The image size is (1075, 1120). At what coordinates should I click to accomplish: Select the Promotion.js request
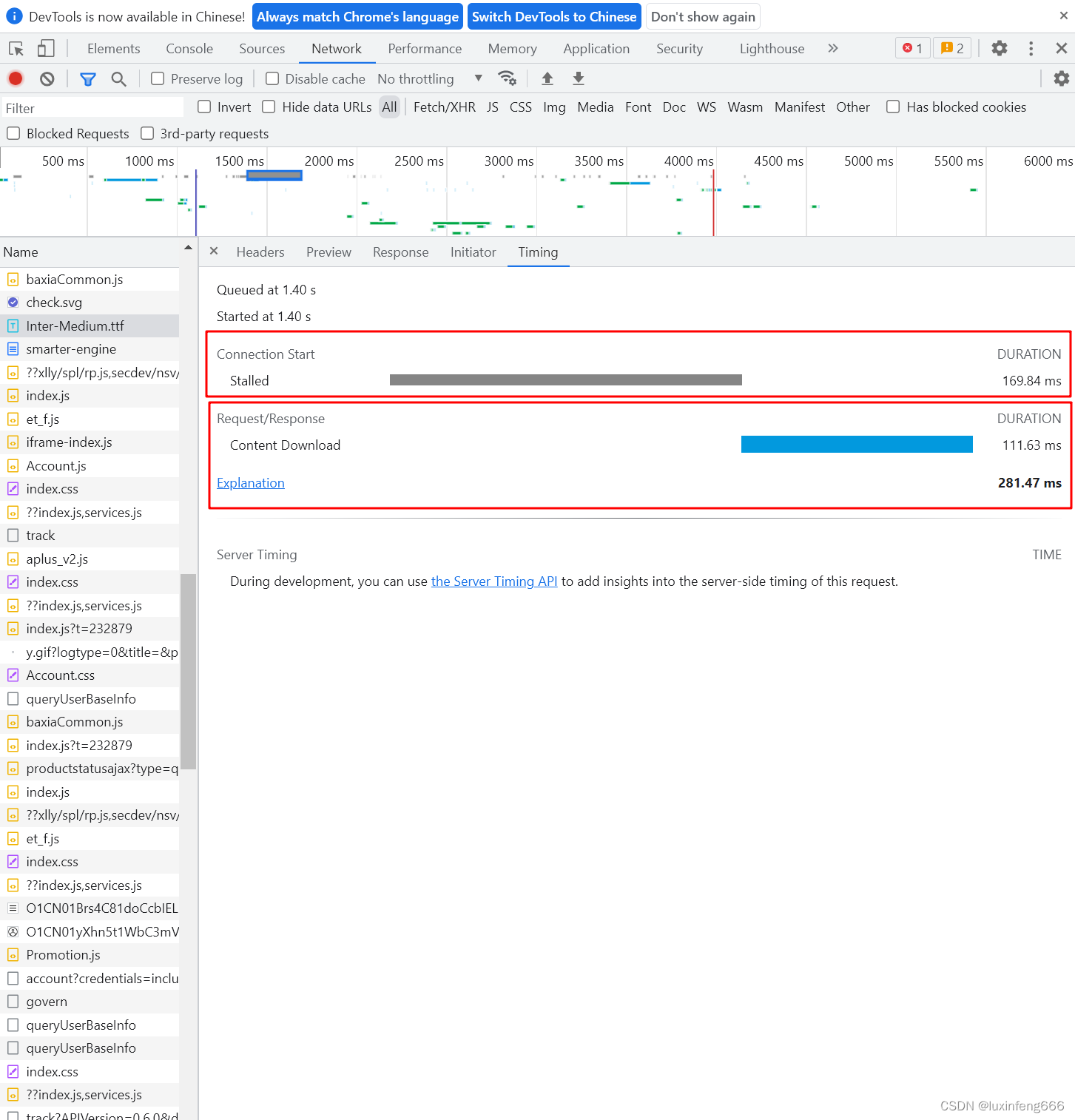coord(90,955)
